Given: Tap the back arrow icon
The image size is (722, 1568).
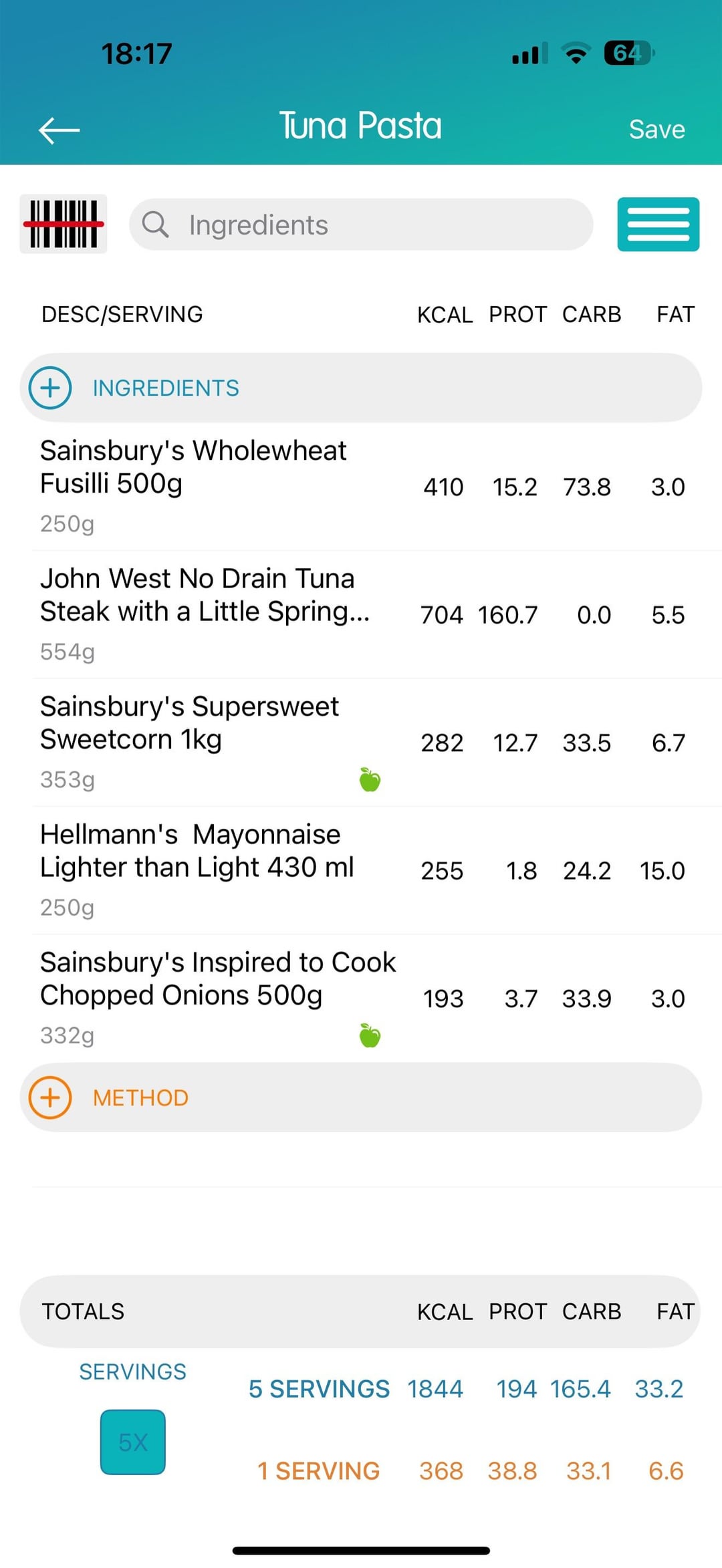Looking at the screenshot, I should pos(59,130).
